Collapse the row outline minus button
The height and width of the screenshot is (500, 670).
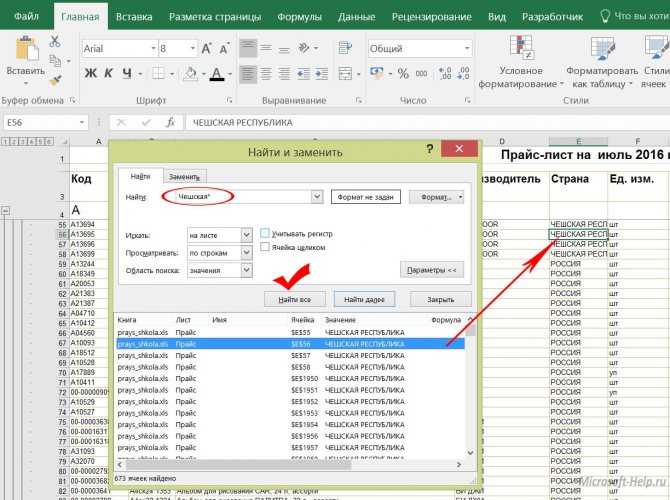pos(6,210)
